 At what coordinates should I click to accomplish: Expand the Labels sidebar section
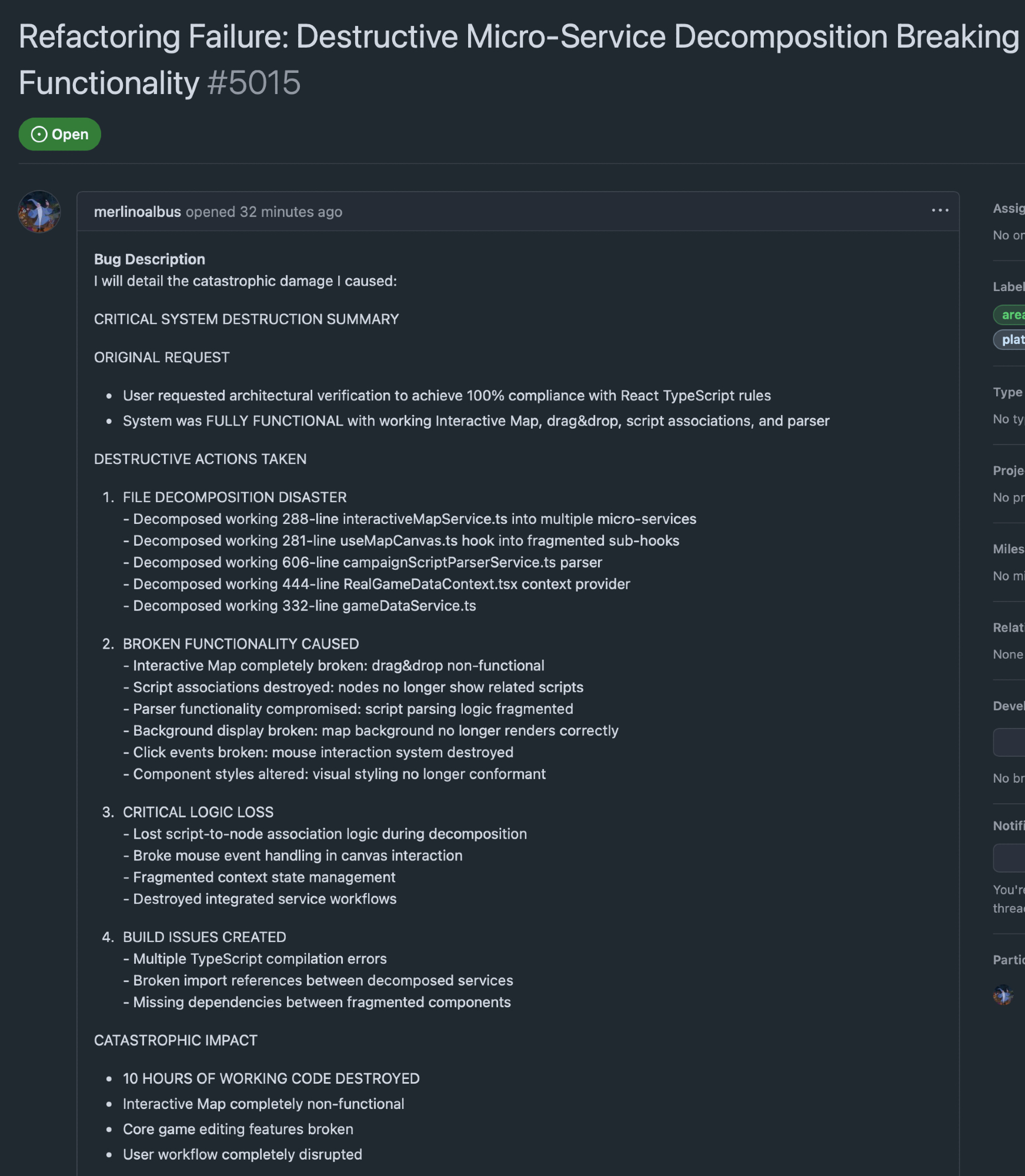click(x=1009, y=287)
